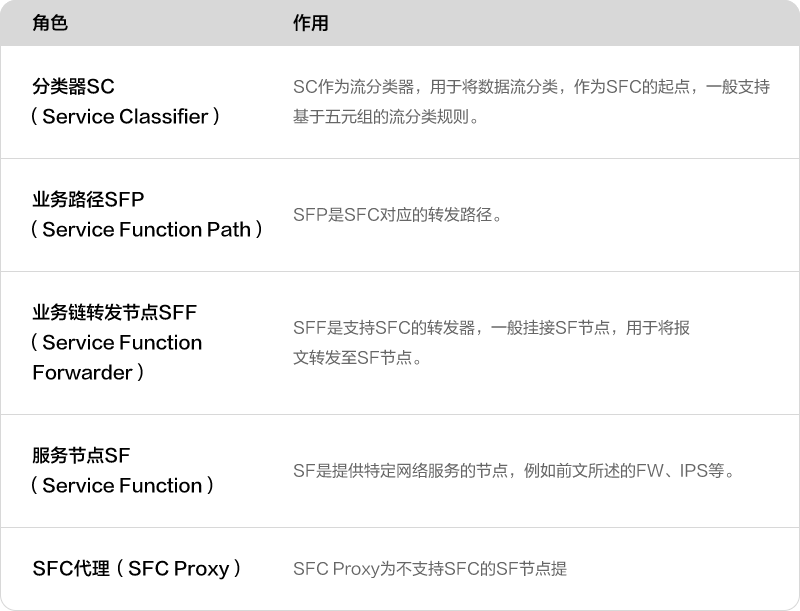Image resolution: width=800 pixels, height=611 pixels.
Task: Click the gray table header bar
Action: coord(400,23)
